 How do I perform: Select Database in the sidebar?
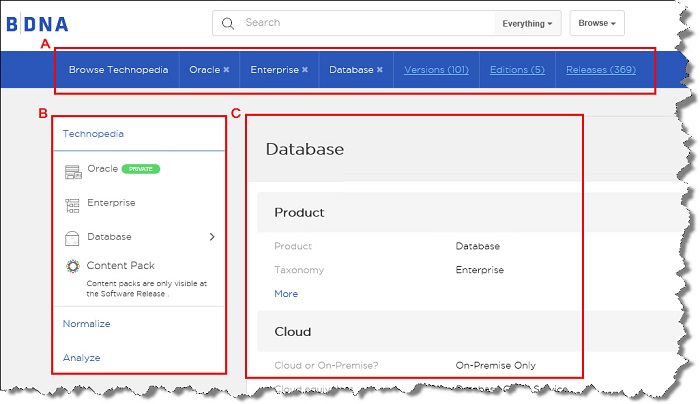pyautogui.click(x=109, y=237)
